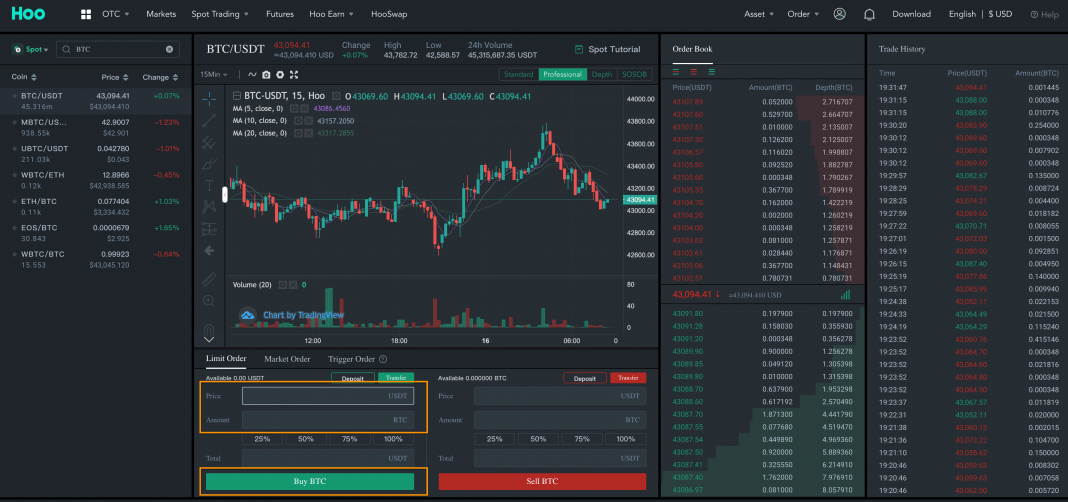Open order book depth bars icon
The height and width of the screenshot is (502, 1068).
coord(845,295)
